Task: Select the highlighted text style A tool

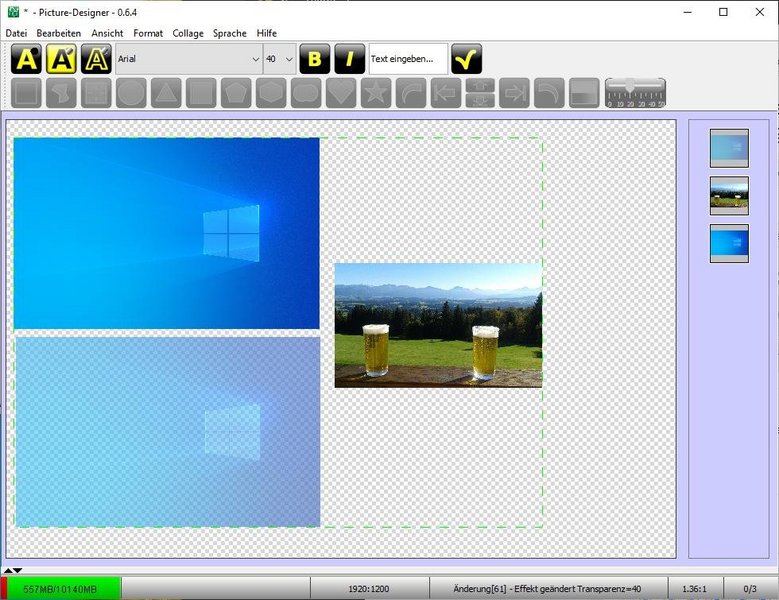Action: pos(61,59)
